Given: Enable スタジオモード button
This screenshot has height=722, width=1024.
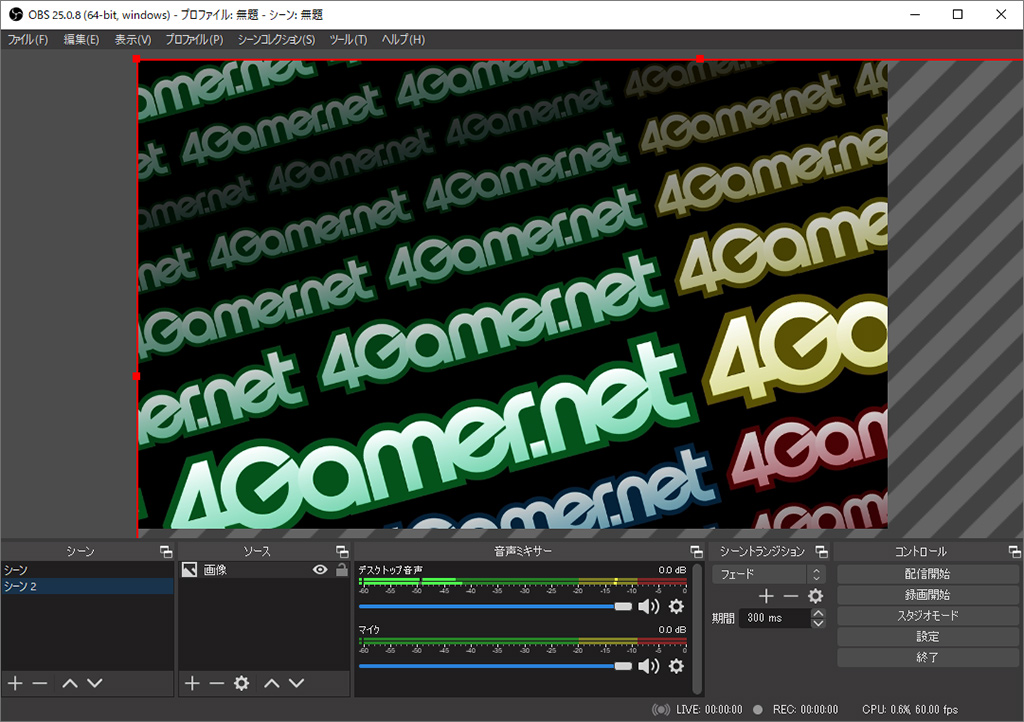Looking at the screenshot, I should [x=927, y=616].
